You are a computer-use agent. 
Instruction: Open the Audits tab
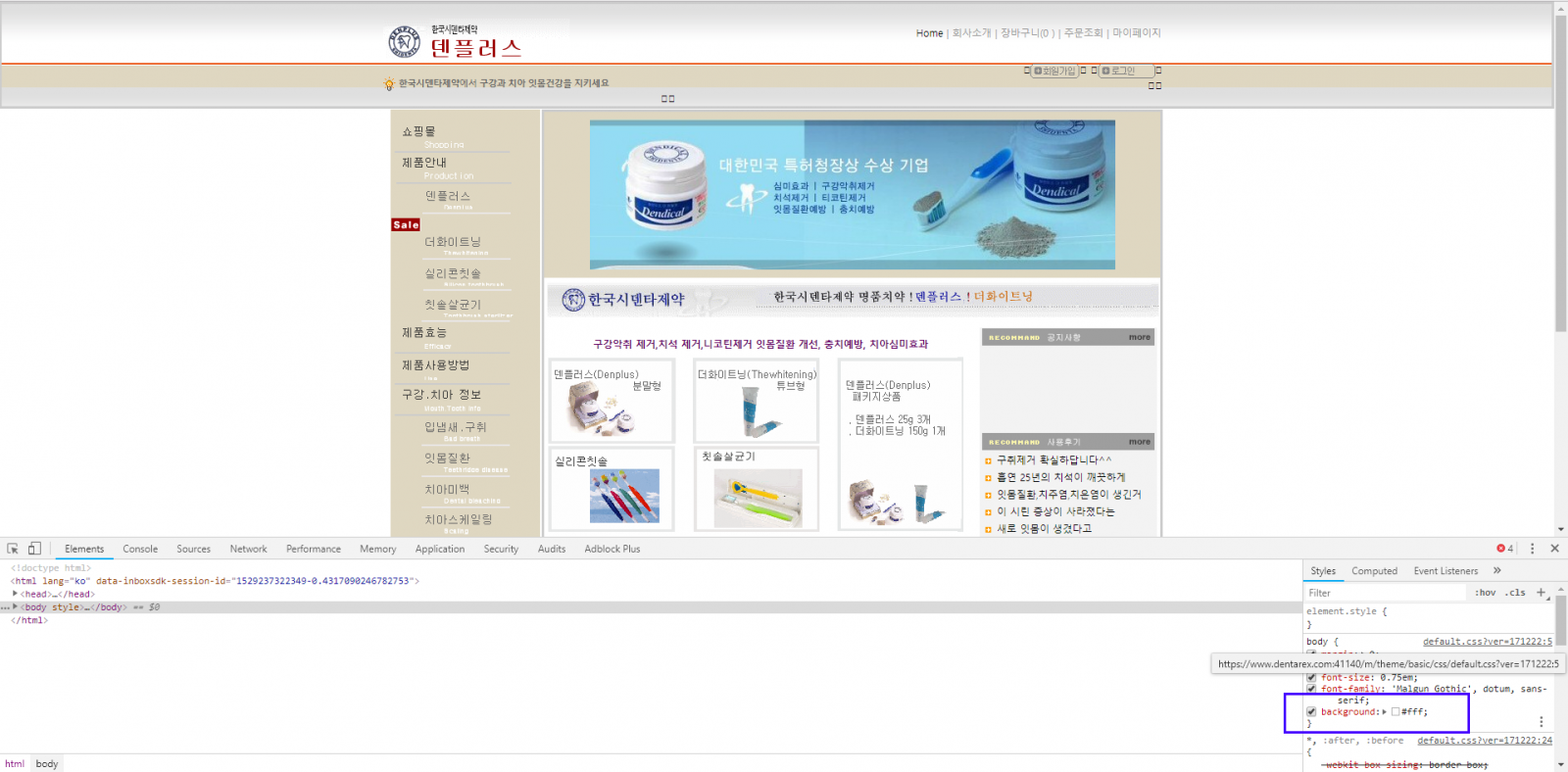552,549
